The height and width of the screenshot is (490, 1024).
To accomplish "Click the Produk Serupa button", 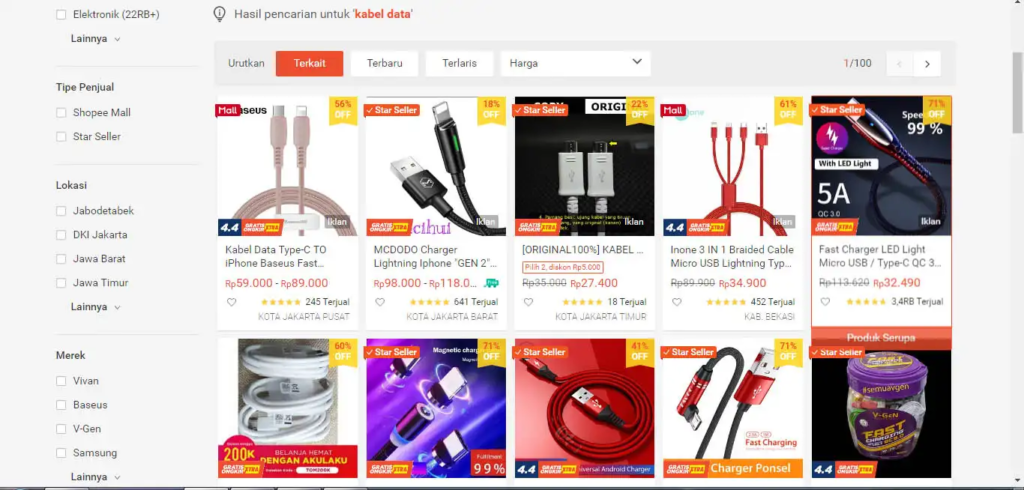I will coord(881,338).
